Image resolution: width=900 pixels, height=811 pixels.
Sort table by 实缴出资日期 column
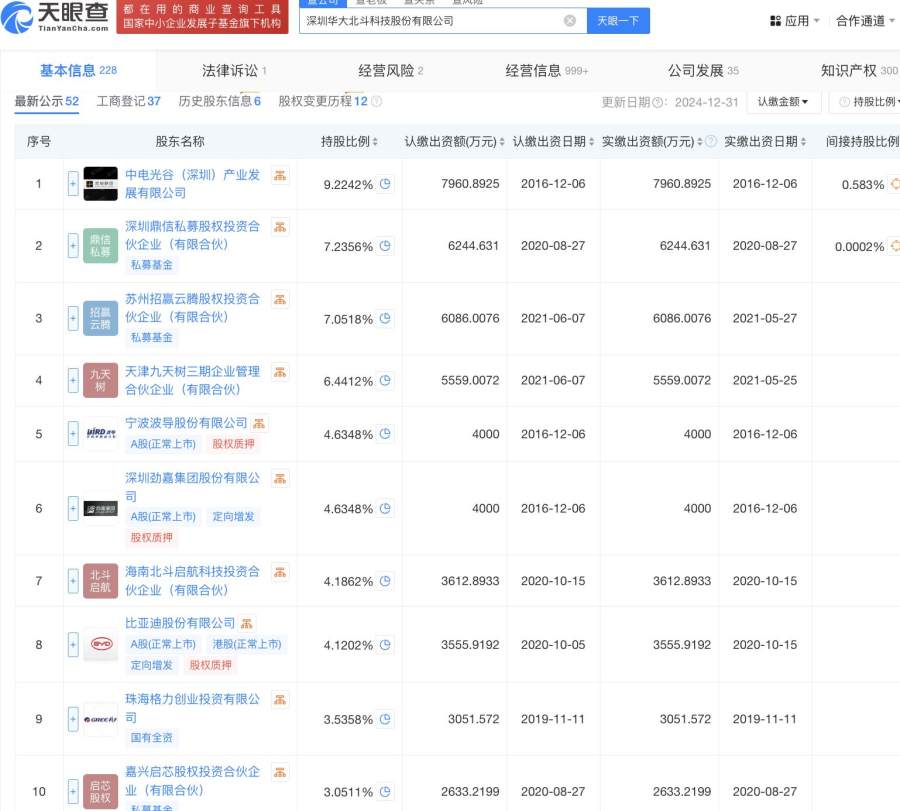point(805,142)
